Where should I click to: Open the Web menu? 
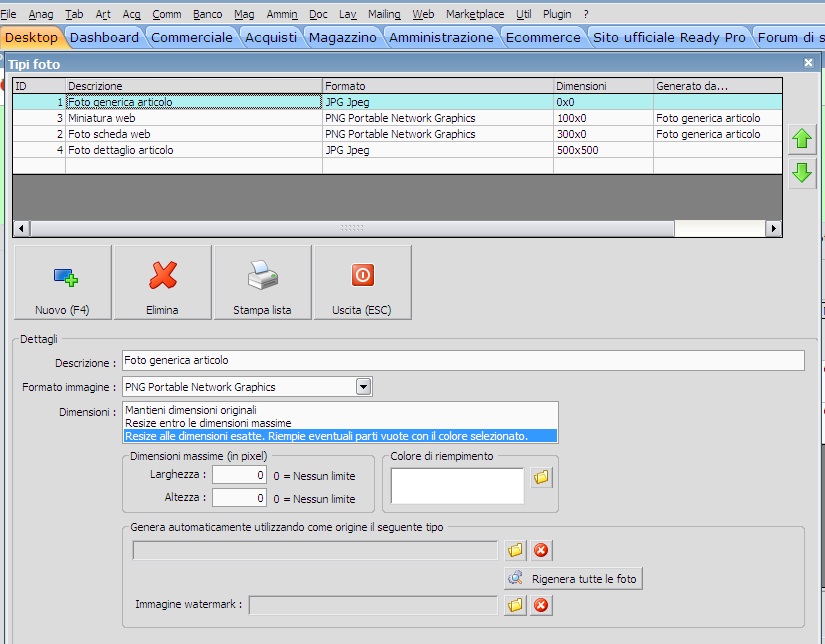[423, 14]
